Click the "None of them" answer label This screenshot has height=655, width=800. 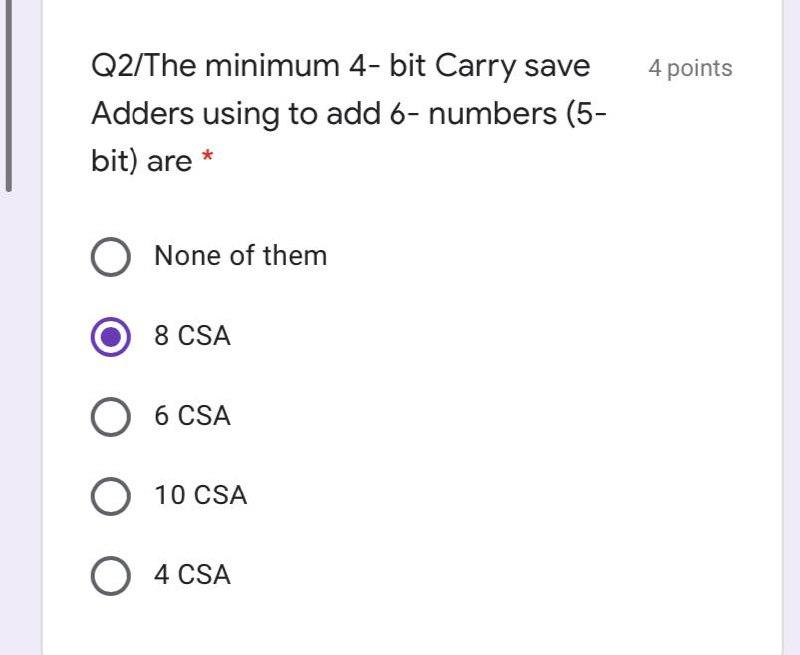click(x=240, y=255)
